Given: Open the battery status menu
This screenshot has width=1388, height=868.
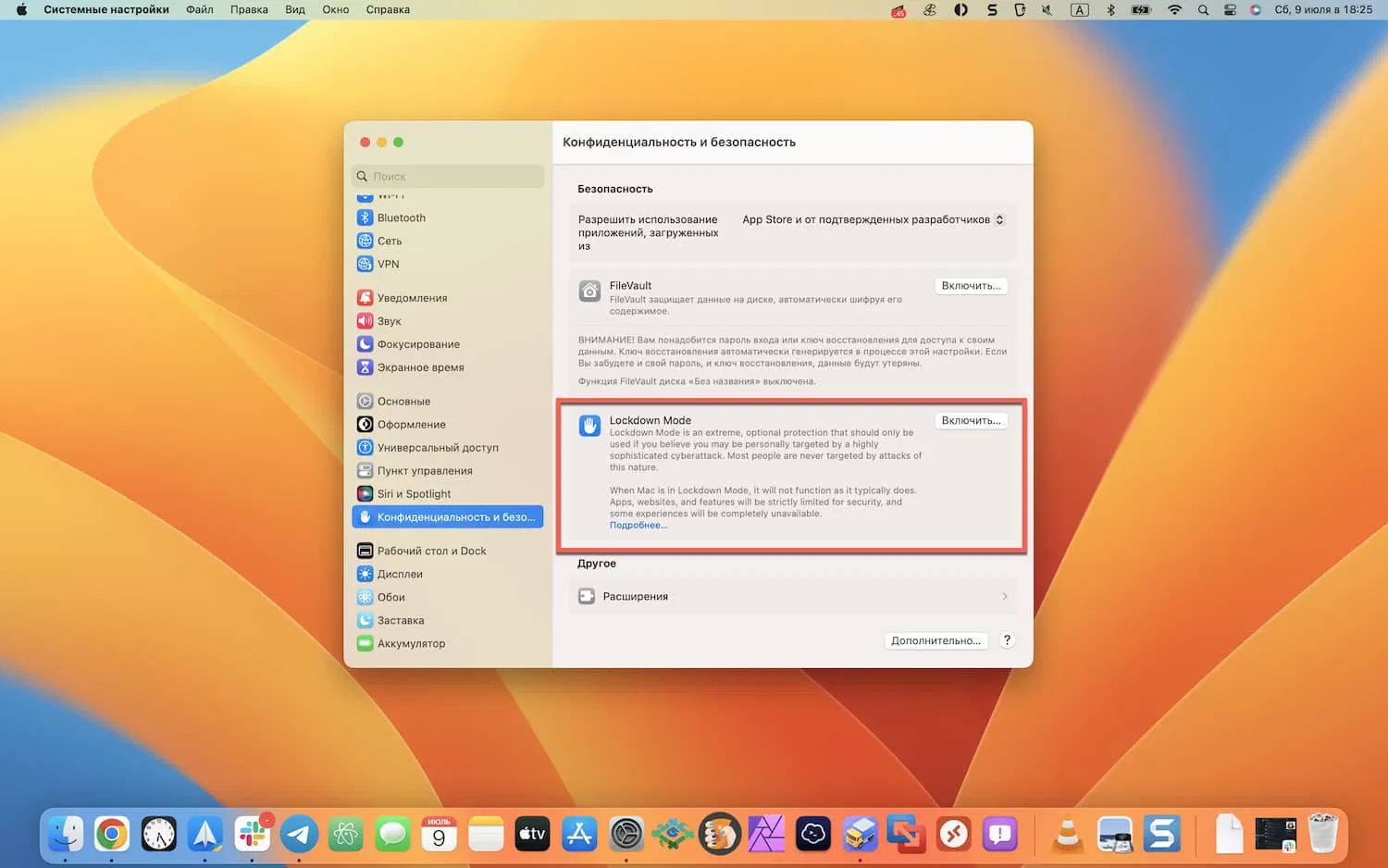Looking at the screenshot, I should tap(1142, 10).
